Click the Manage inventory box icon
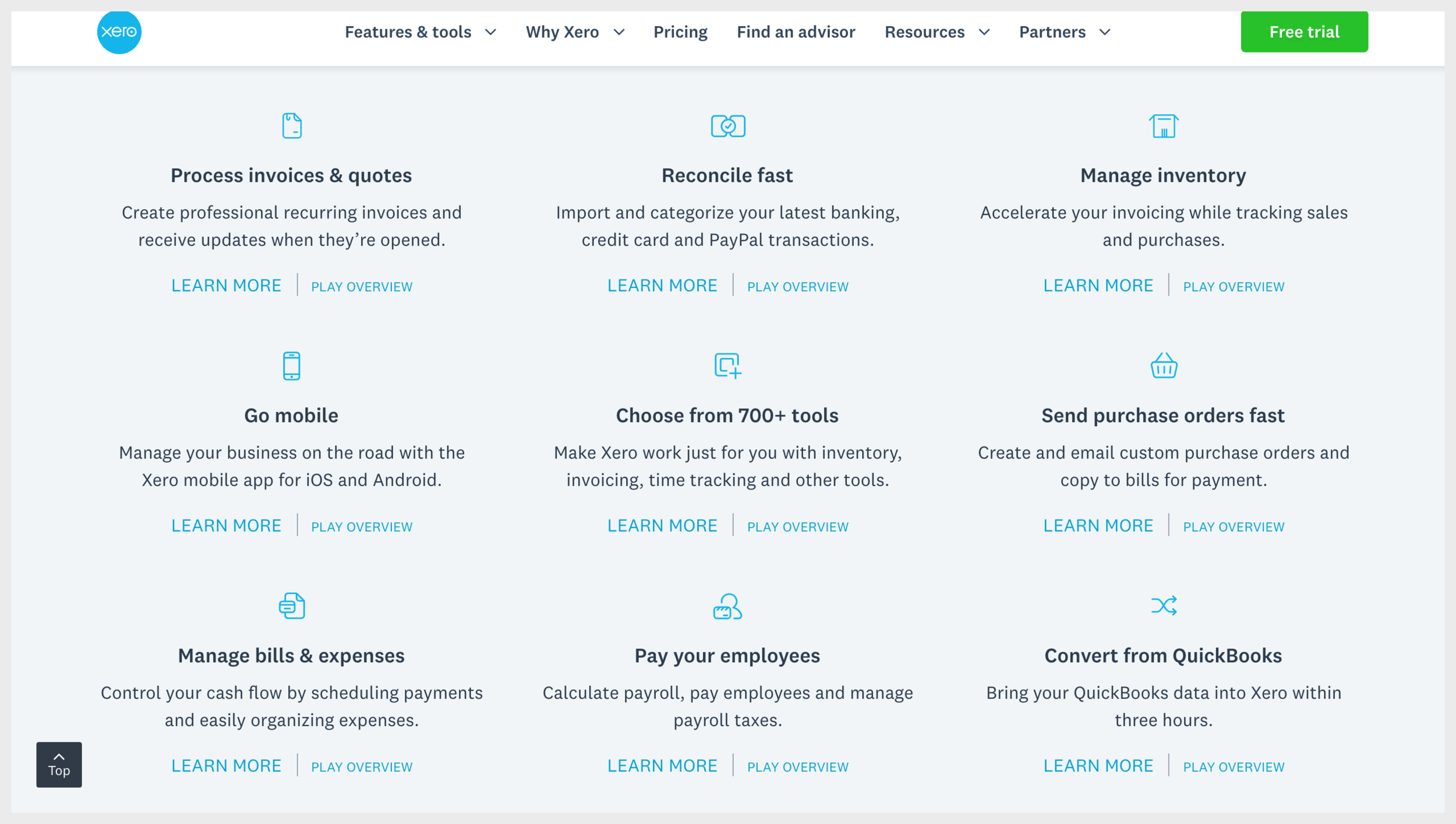The height and width of the screenshot is (824, 1456). [x=1164, y=126]
